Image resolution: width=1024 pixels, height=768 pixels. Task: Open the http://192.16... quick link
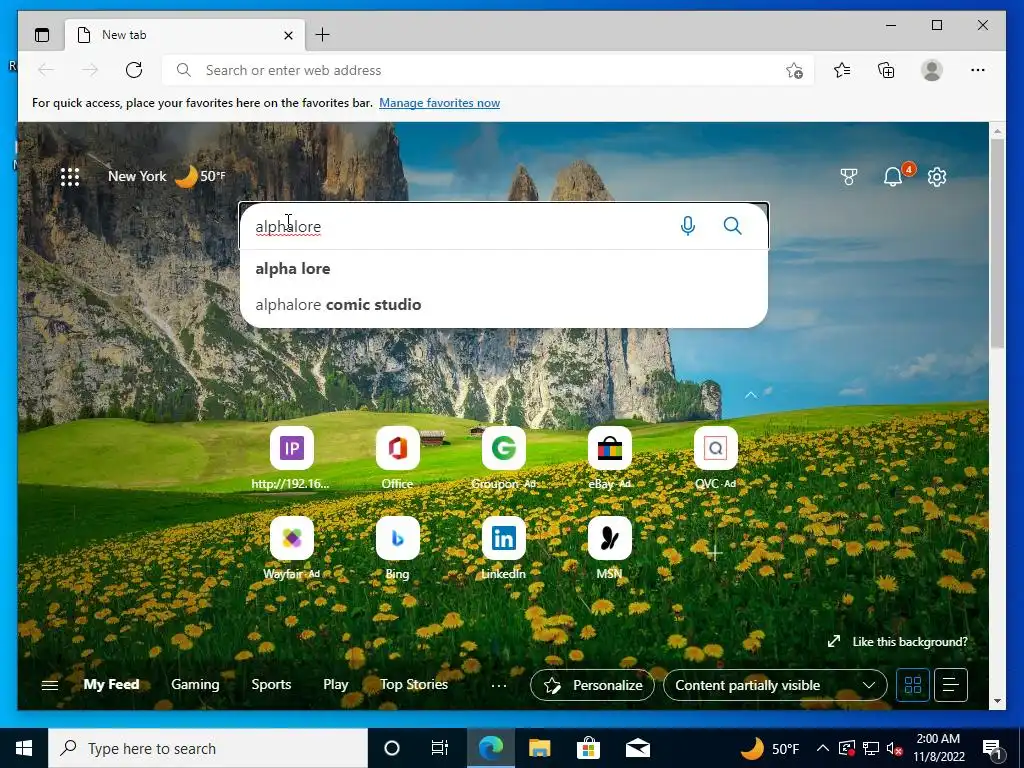pyautogui.click(x=291, y=458)
